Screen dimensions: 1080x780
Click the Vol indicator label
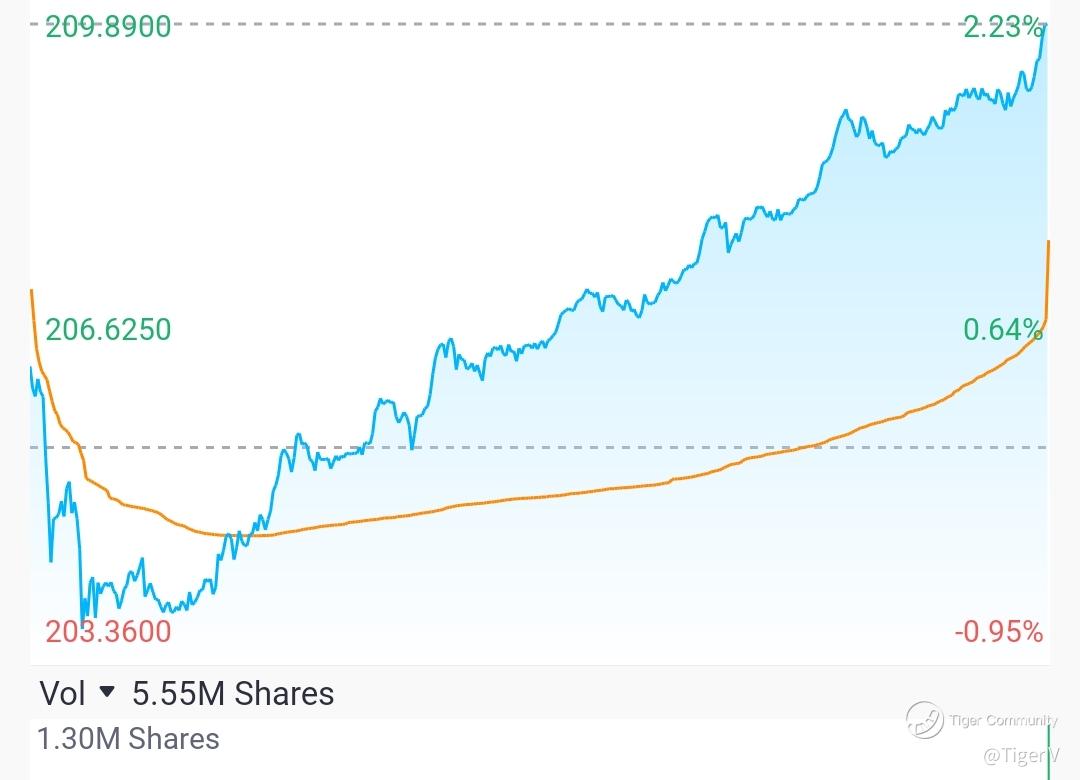[x=63, y=693]
